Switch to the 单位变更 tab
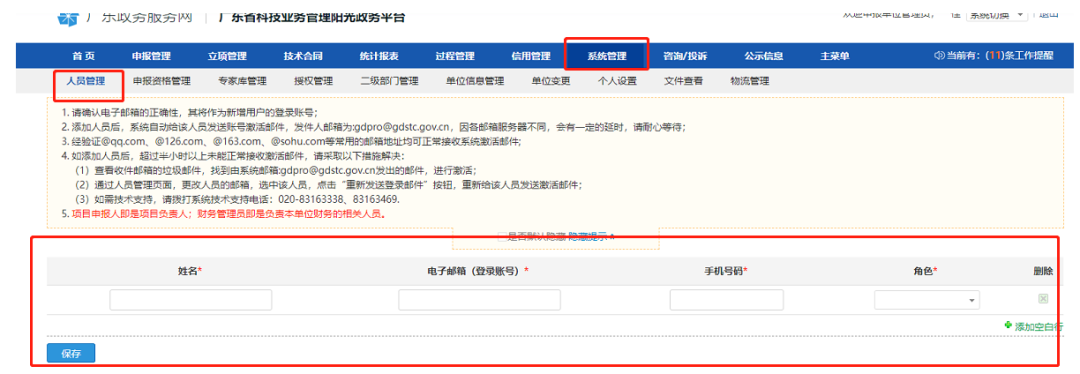This screenshot has width=1080, height=374. pos(550,81)
